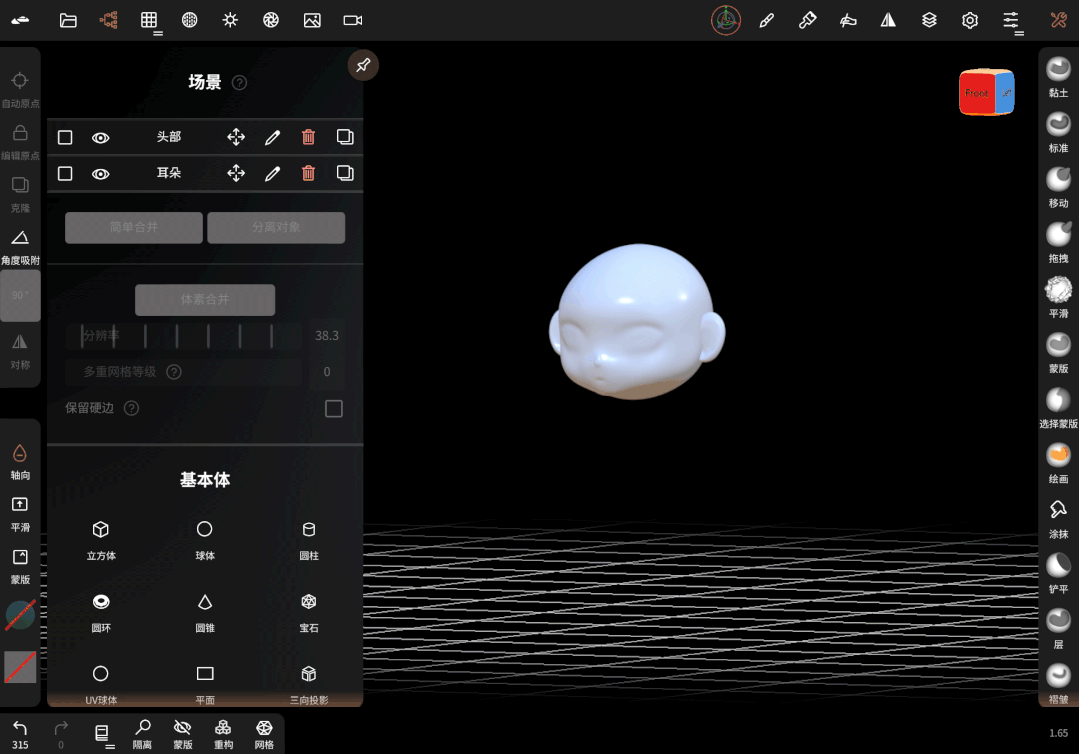Open the files folder icon

click(68, 21)
